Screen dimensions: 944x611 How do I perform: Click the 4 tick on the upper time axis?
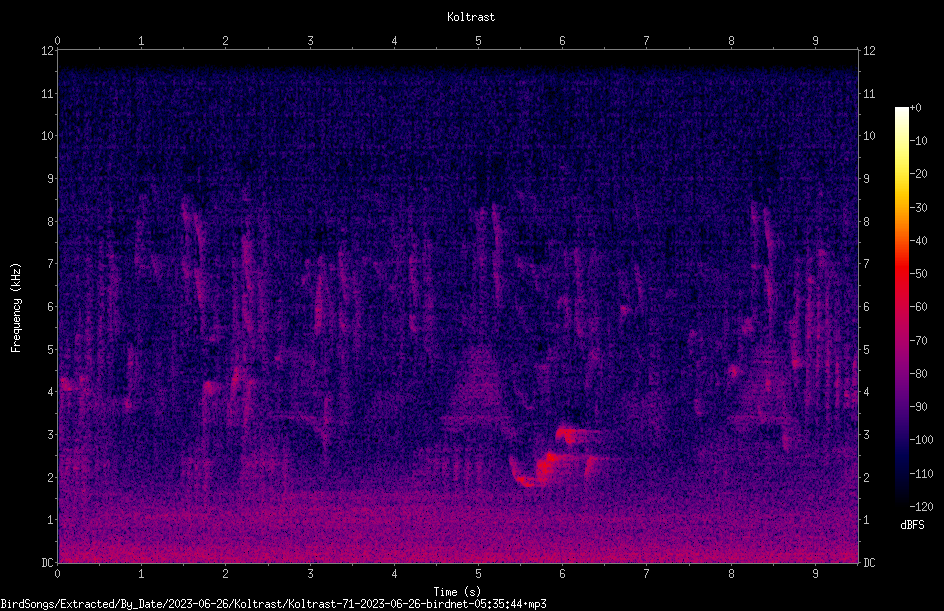(x=394, y=40)
